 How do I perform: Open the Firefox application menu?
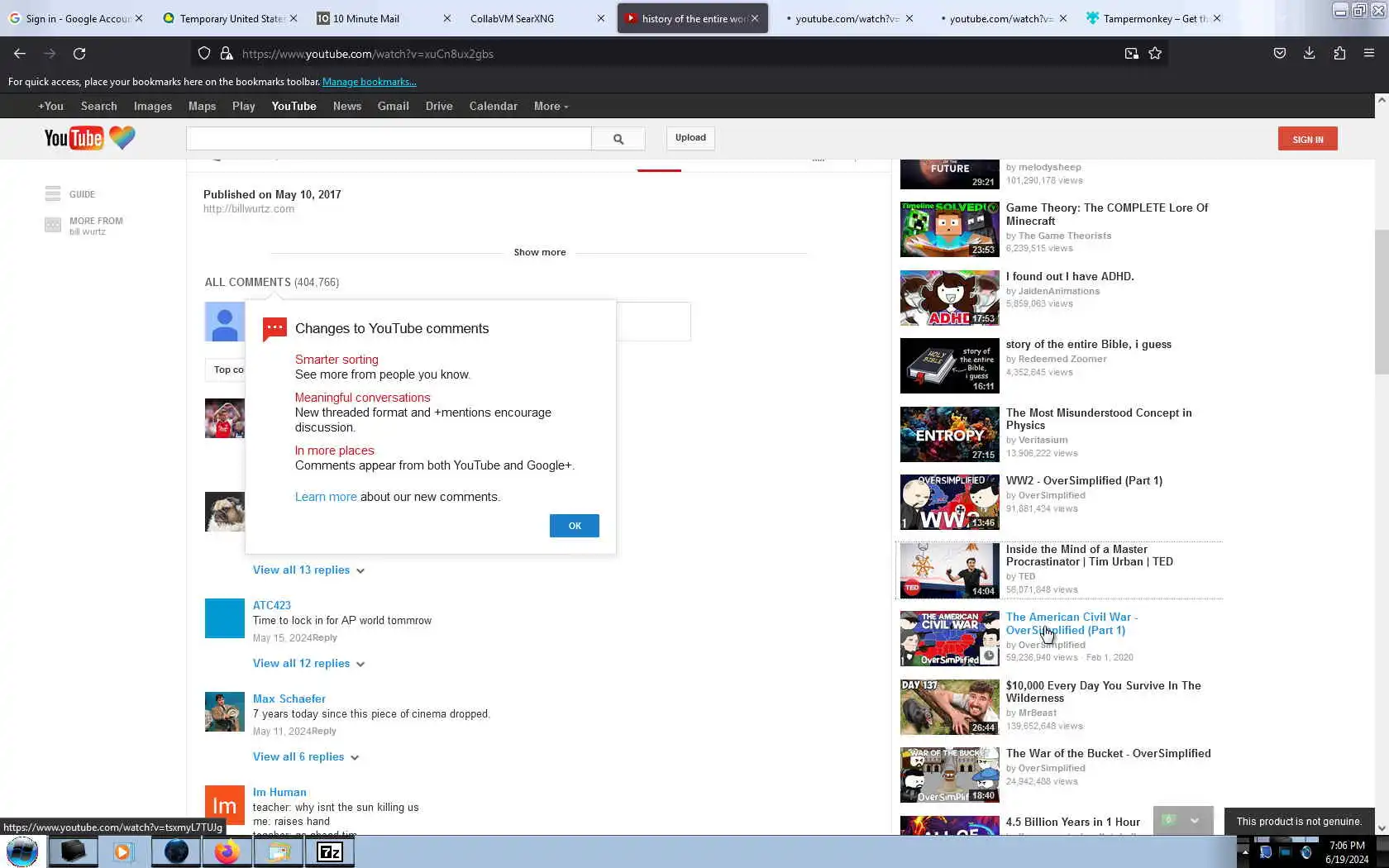1369,54
